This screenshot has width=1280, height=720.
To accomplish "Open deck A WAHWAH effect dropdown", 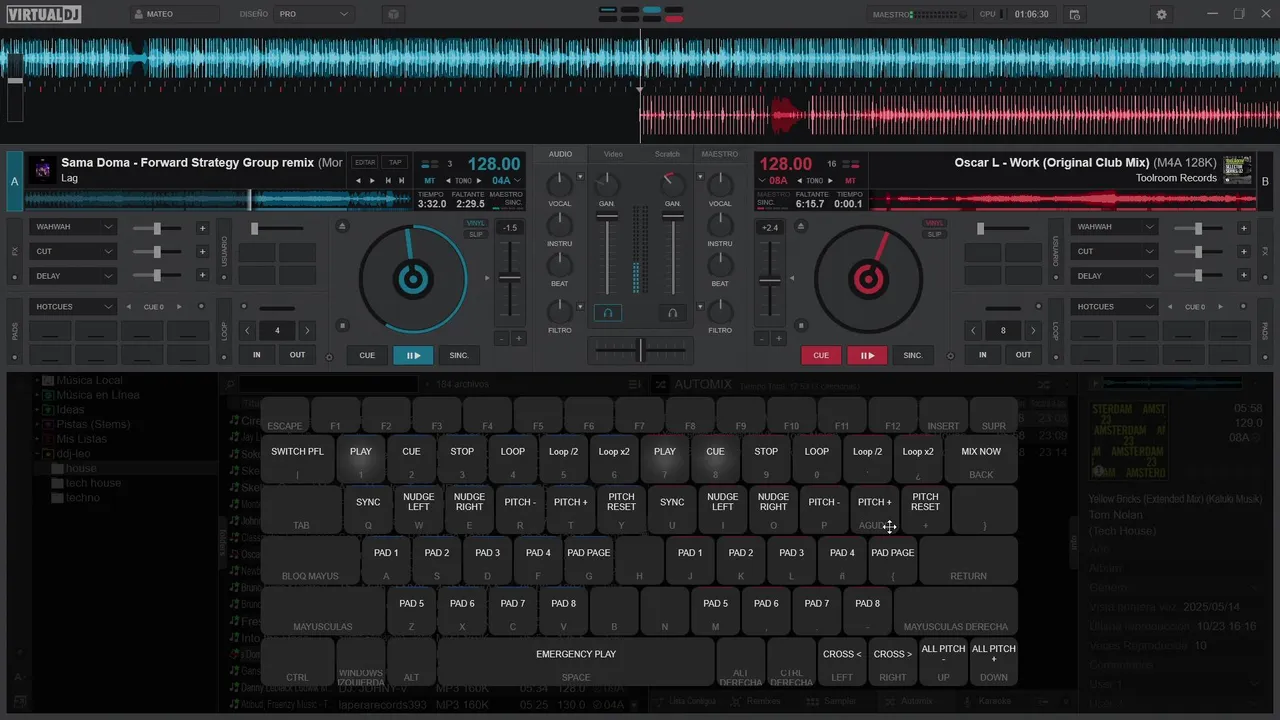I will pyautogui.click(x=74, y=227).
